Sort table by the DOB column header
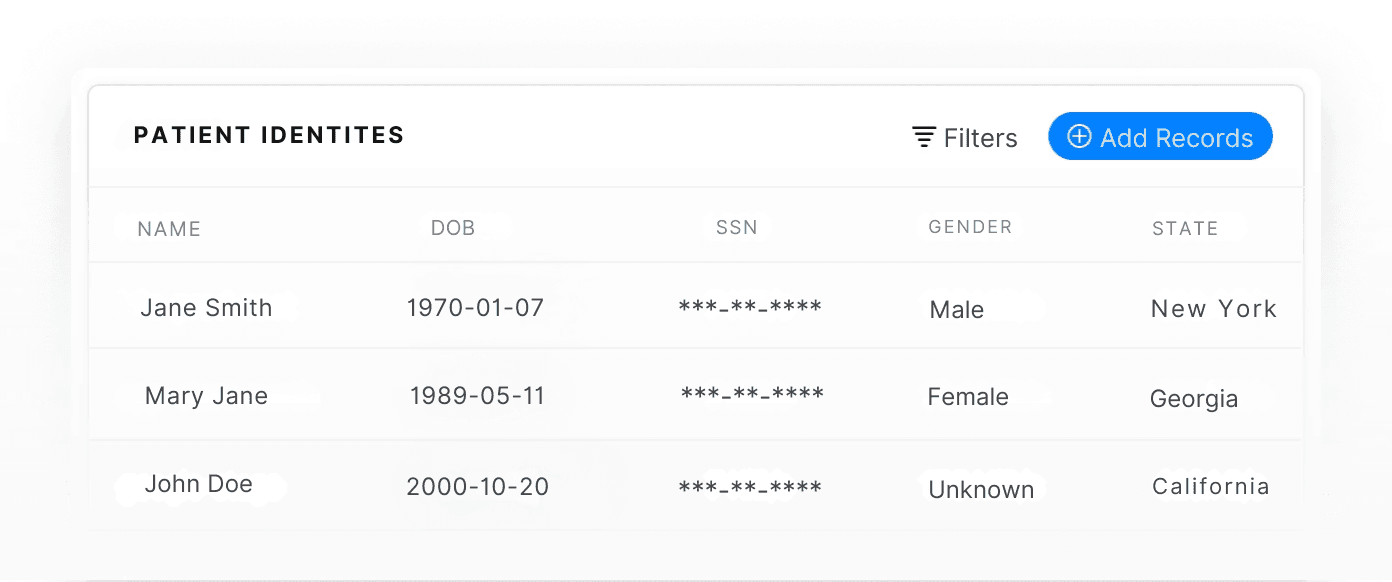 (x=453, y=227)
